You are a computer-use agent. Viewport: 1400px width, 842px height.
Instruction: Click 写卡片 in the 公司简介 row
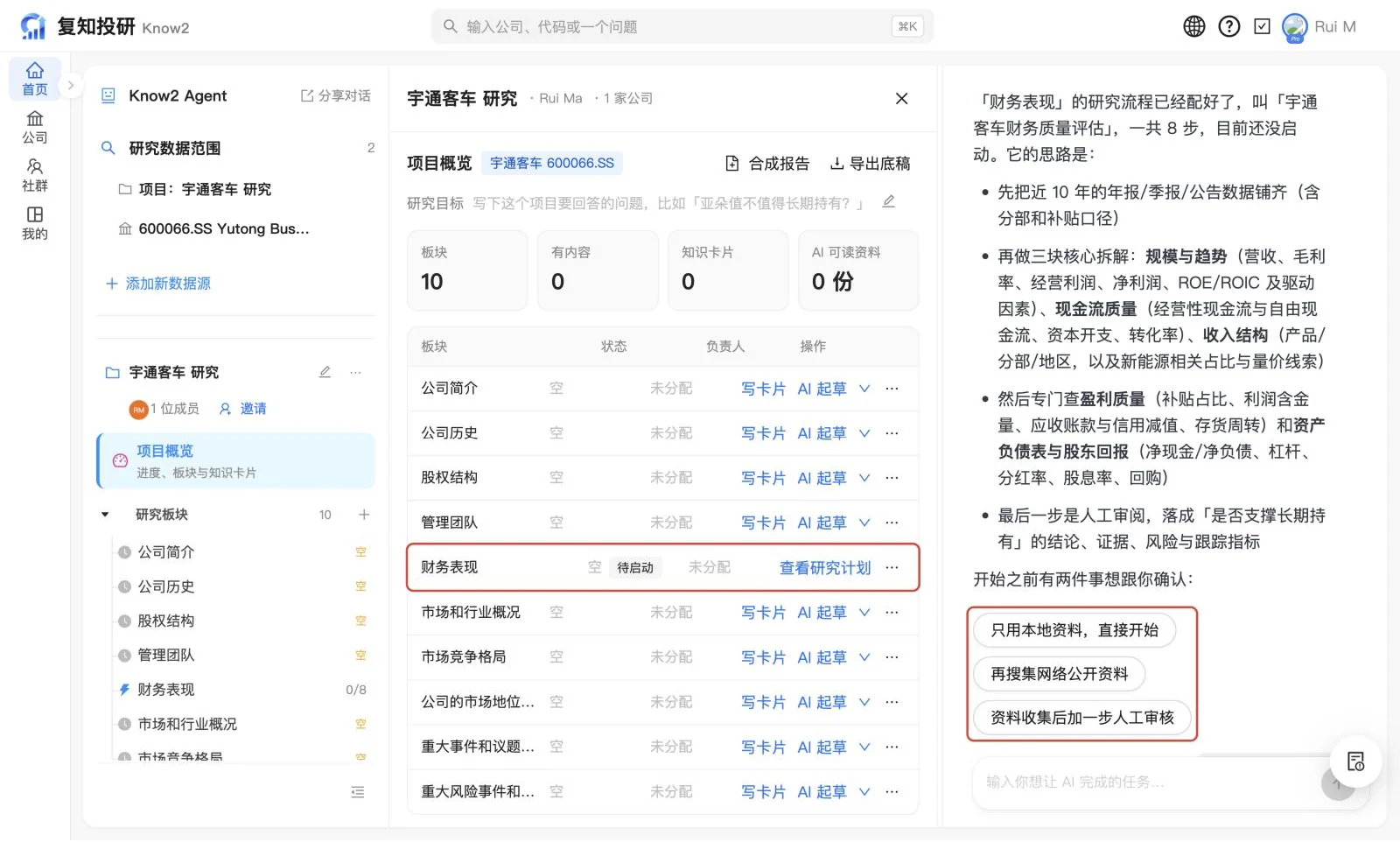pos(763,389)
